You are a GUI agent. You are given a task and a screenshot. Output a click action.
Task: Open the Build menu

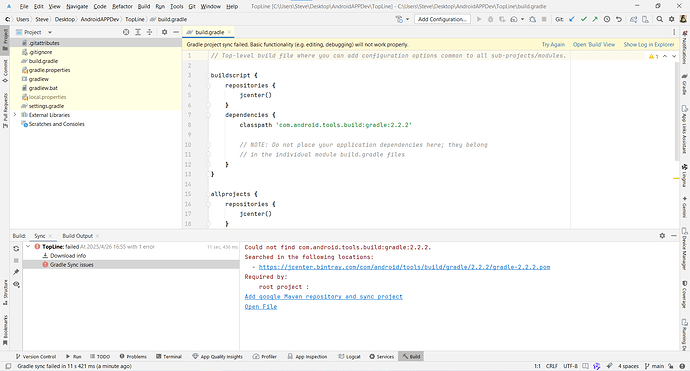pyautogui.click(x=144, y=6)
